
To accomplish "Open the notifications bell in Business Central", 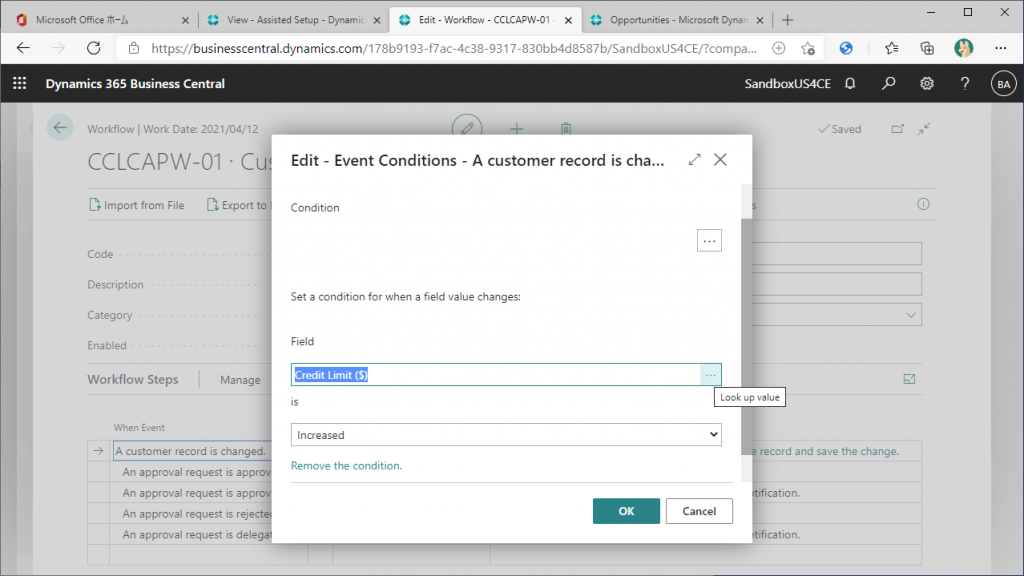I will point(850,84).
